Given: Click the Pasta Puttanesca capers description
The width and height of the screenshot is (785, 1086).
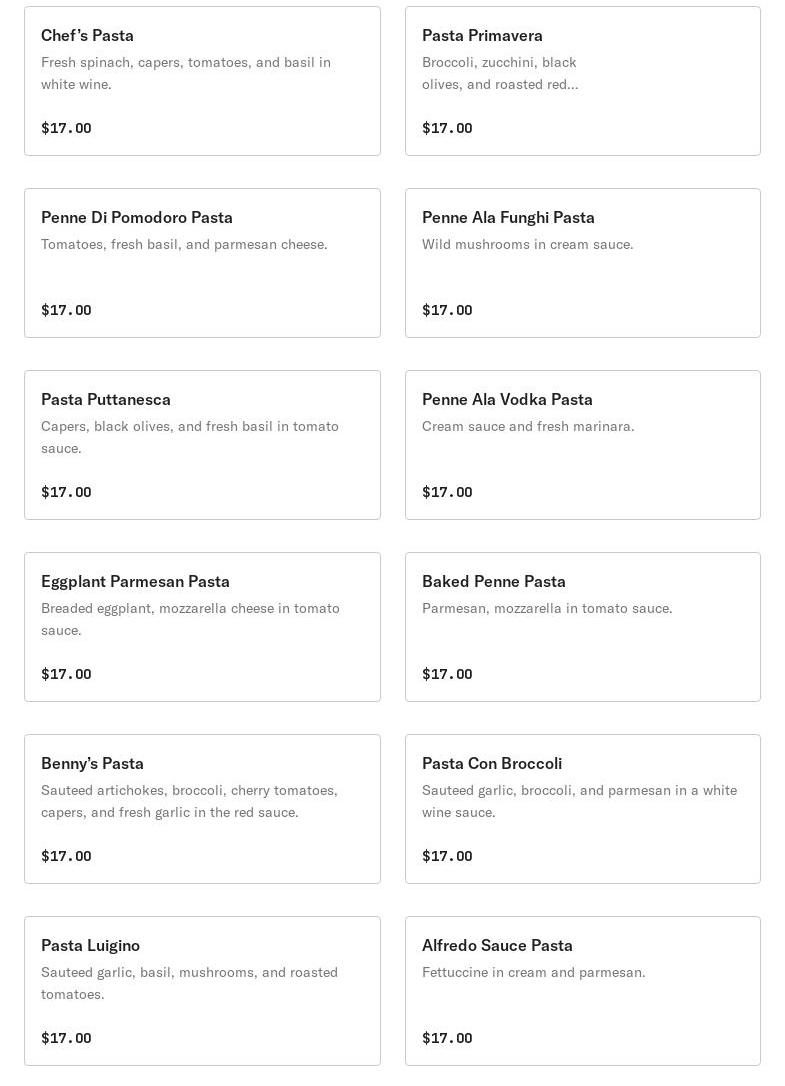Looking at the screenshot, I should point(189,437).
